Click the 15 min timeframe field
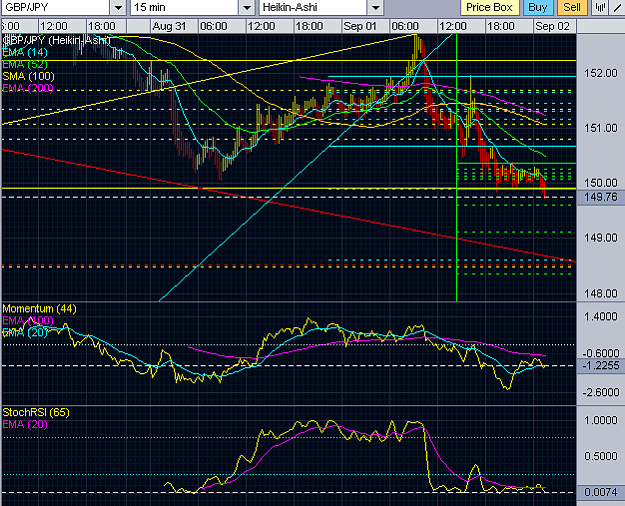The width and height of the screenshot is (625, 506). [x=184, y=7]
